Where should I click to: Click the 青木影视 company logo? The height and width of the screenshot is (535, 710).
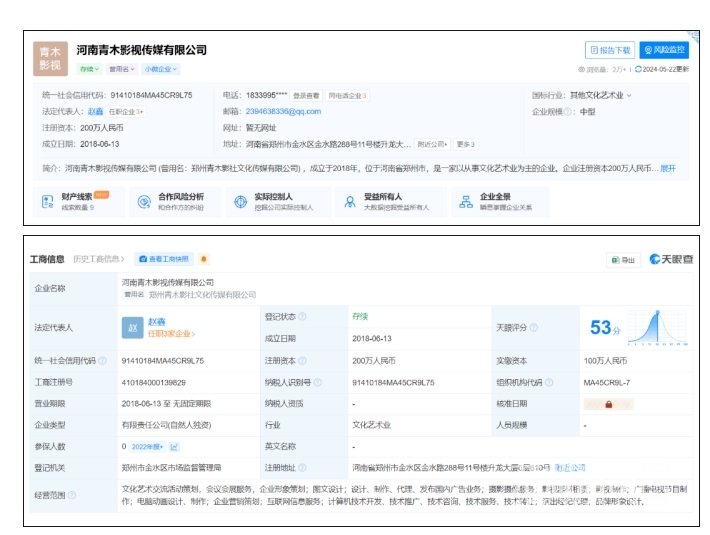click(50, 58)
